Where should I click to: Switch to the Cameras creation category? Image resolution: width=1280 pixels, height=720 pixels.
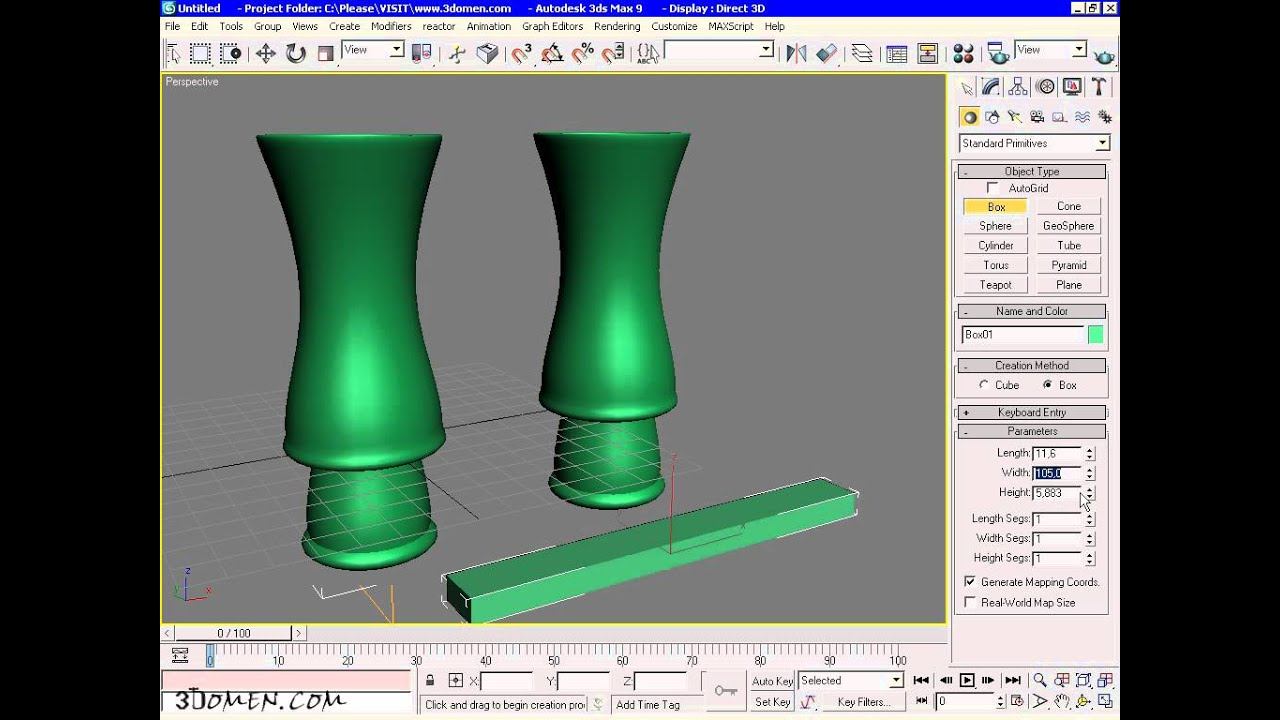(x=1037, y=117)
